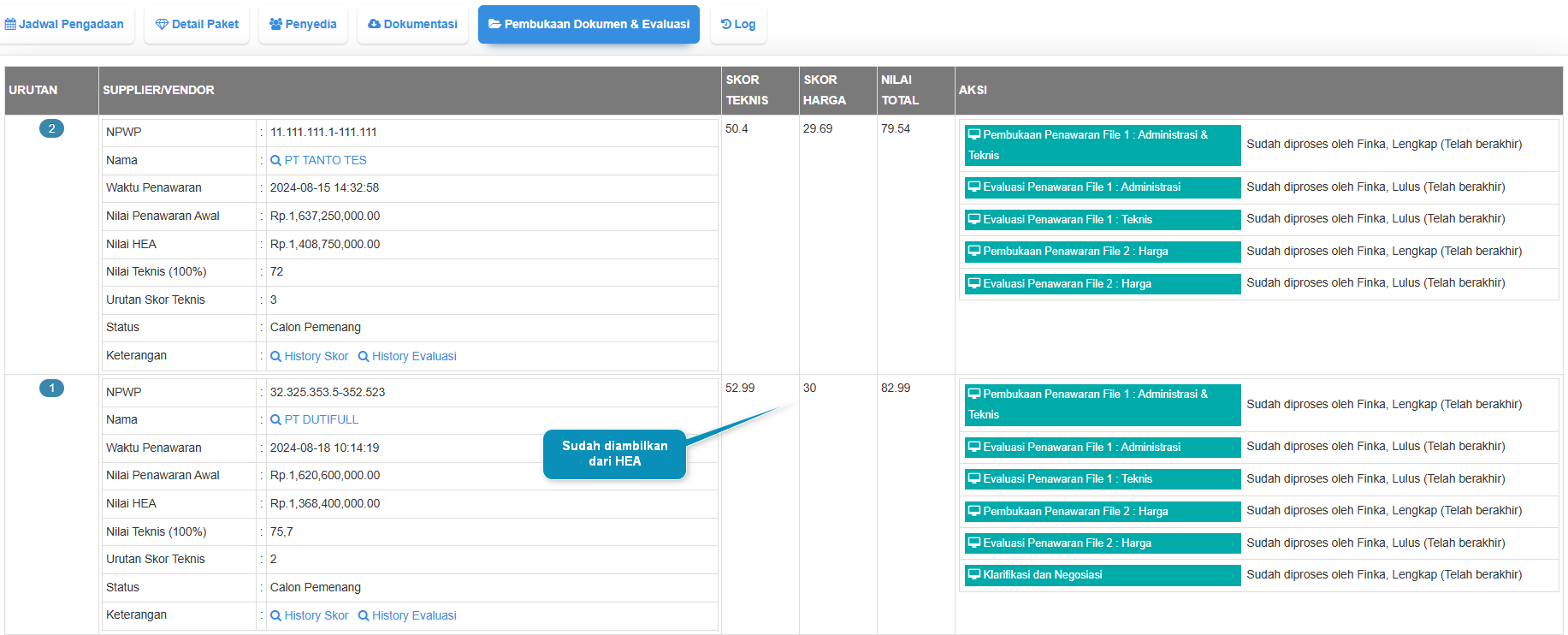Click PT DUTIFULL Evaluasi Penawaran File 2 Harga
Screen dimensions: 1568x635
point(1102,543)
